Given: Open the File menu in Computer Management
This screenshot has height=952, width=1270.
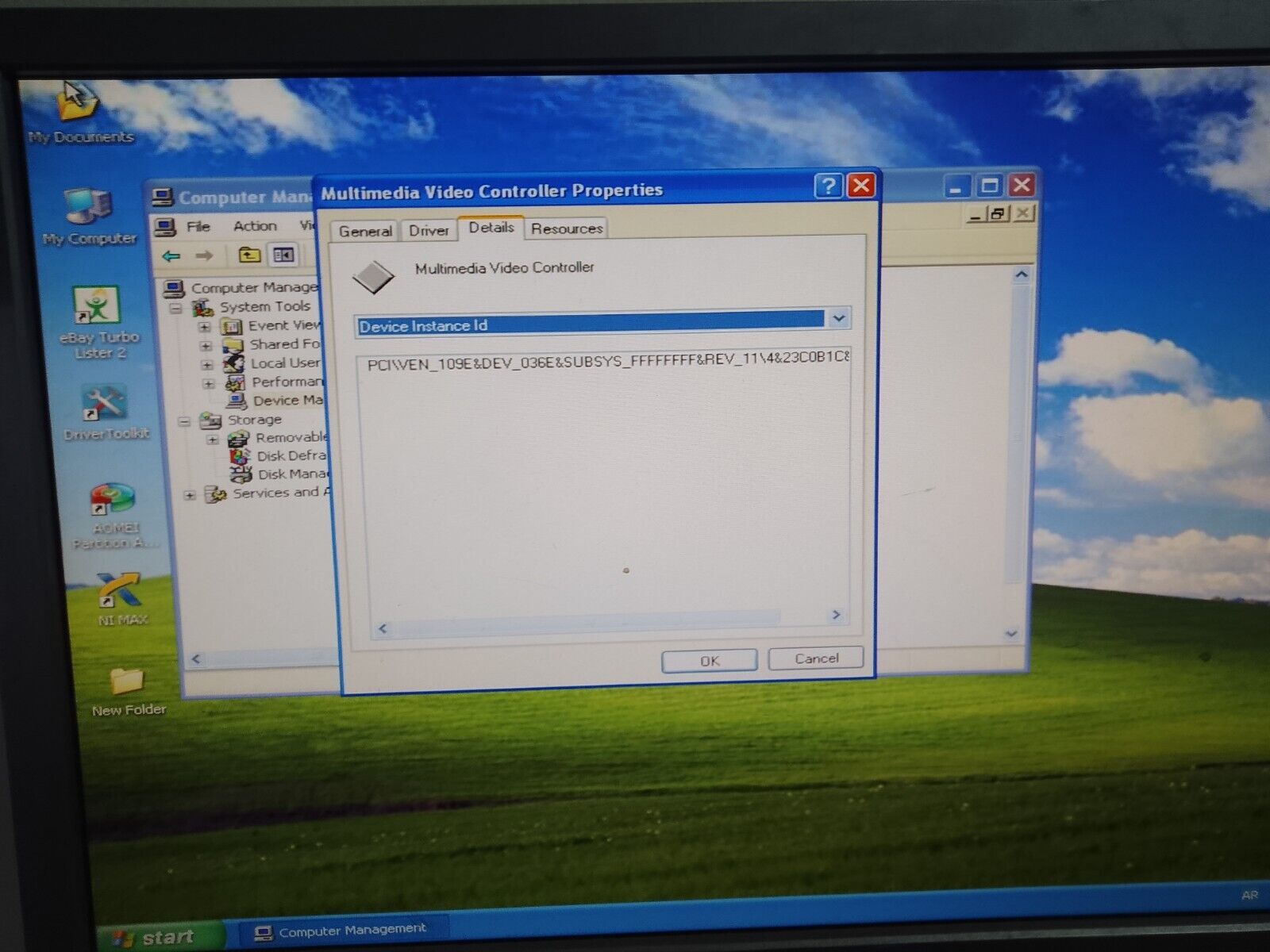Looking at the screenshot, I should (x=198, y=227).
